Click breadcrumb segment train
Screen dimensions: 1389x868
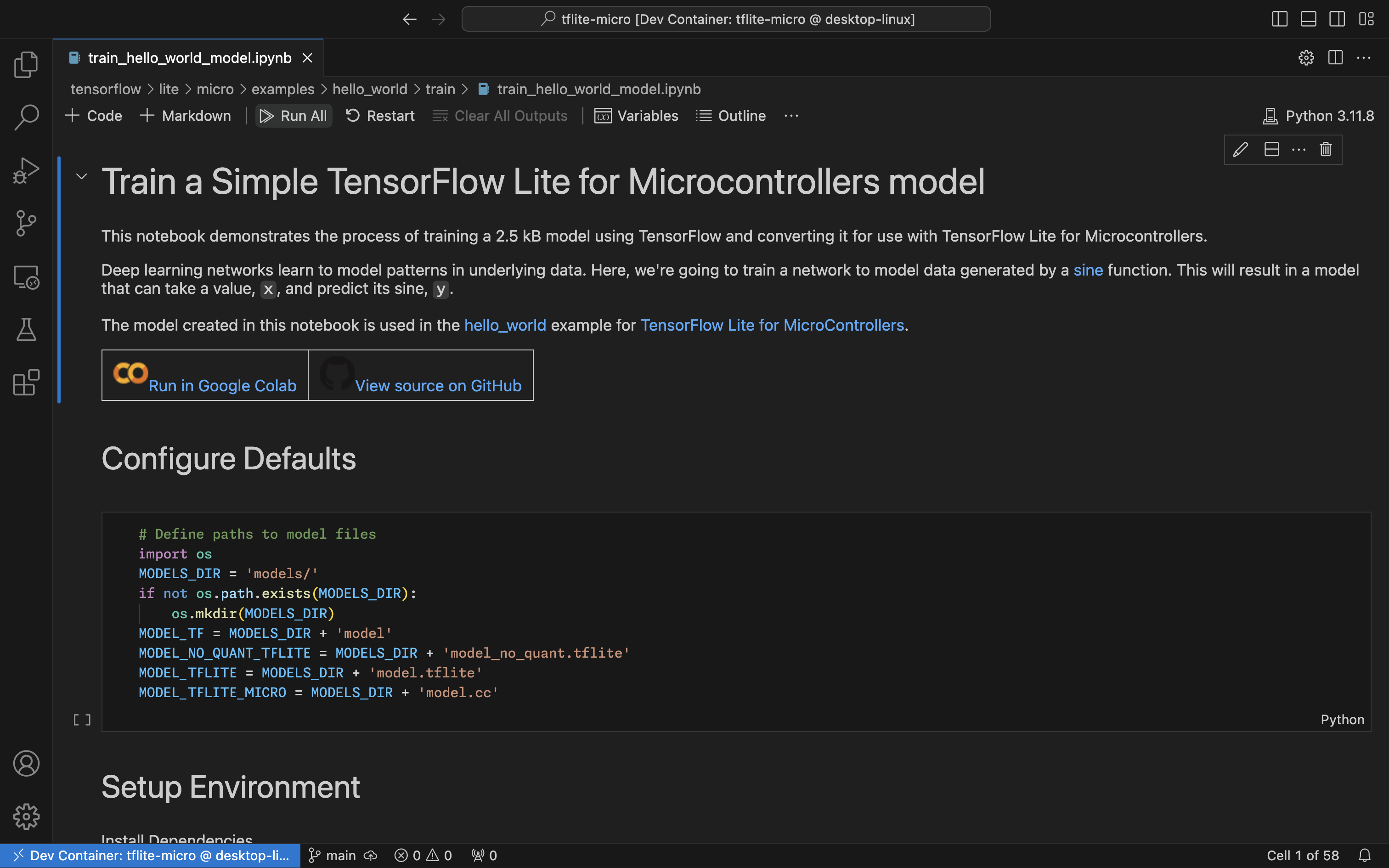440,89
